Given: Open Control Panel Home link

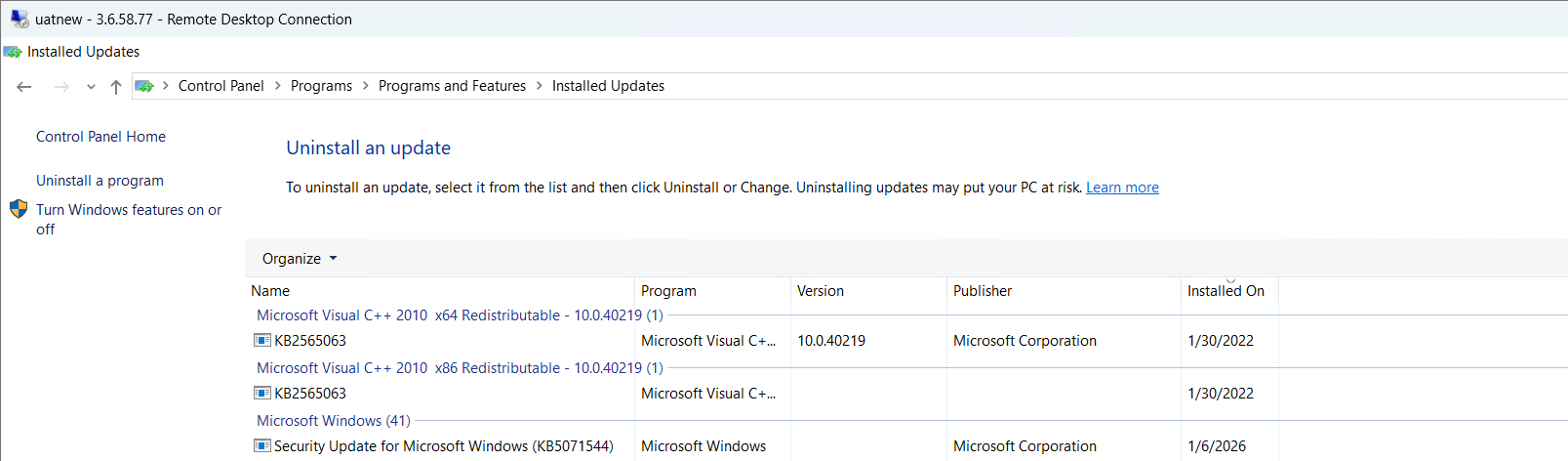Looking at the screenshot, I should pos(101,137).
